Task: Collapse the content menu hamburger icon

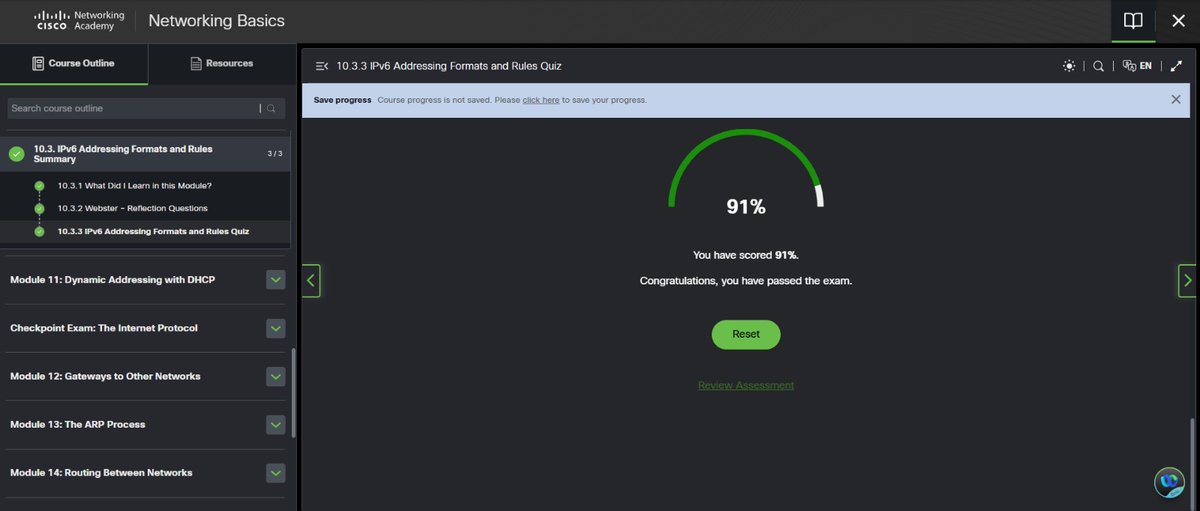Action: 322,66
